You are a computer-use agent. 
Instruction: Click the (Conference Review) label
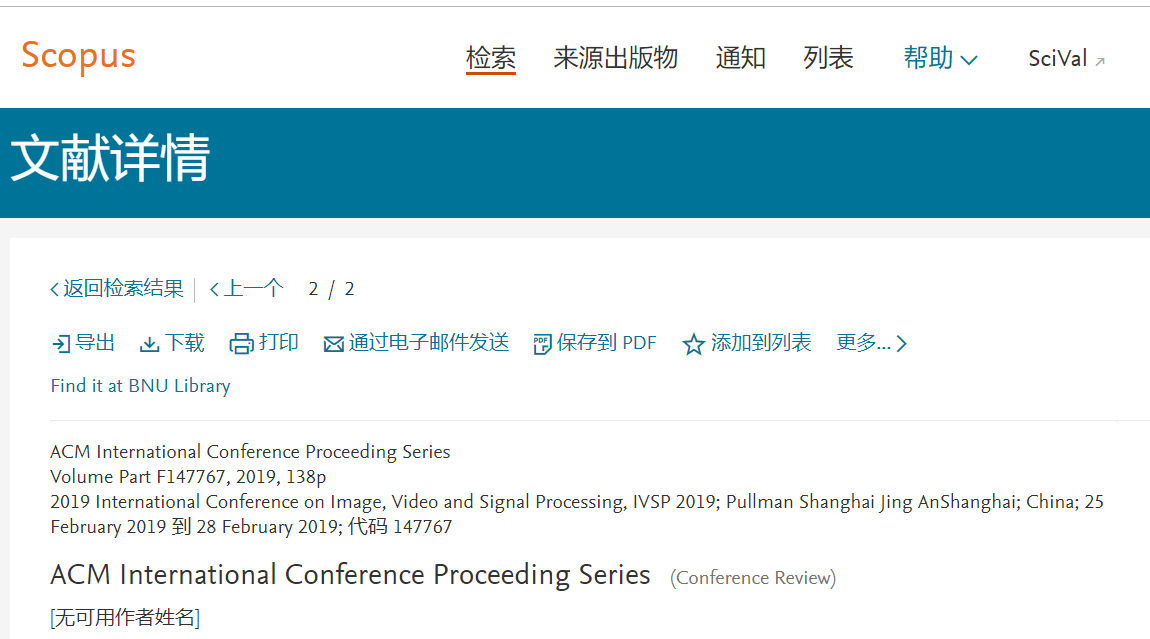pos(752,578)
